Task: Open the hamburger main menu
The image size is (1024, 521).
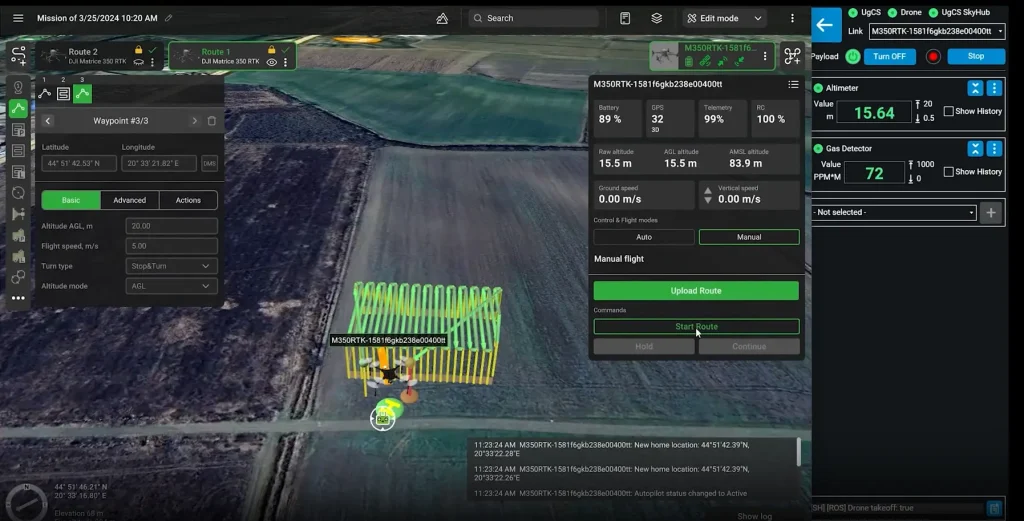Action: [x=18, y=18]
